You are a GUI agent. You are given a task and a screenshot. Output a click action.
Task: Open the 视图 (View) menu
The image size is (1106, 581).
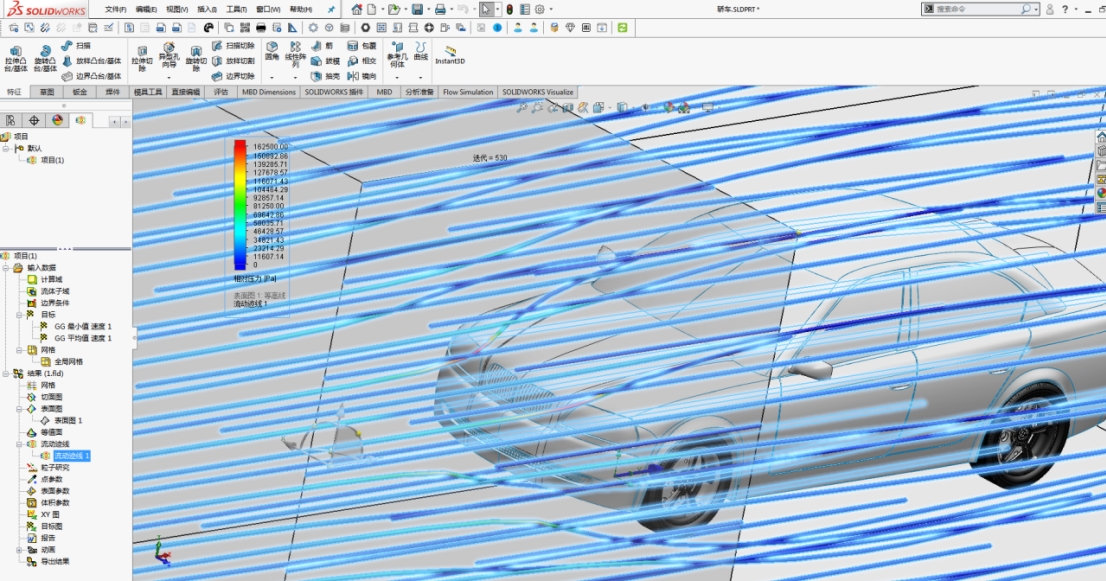click(x=176, y=9)
